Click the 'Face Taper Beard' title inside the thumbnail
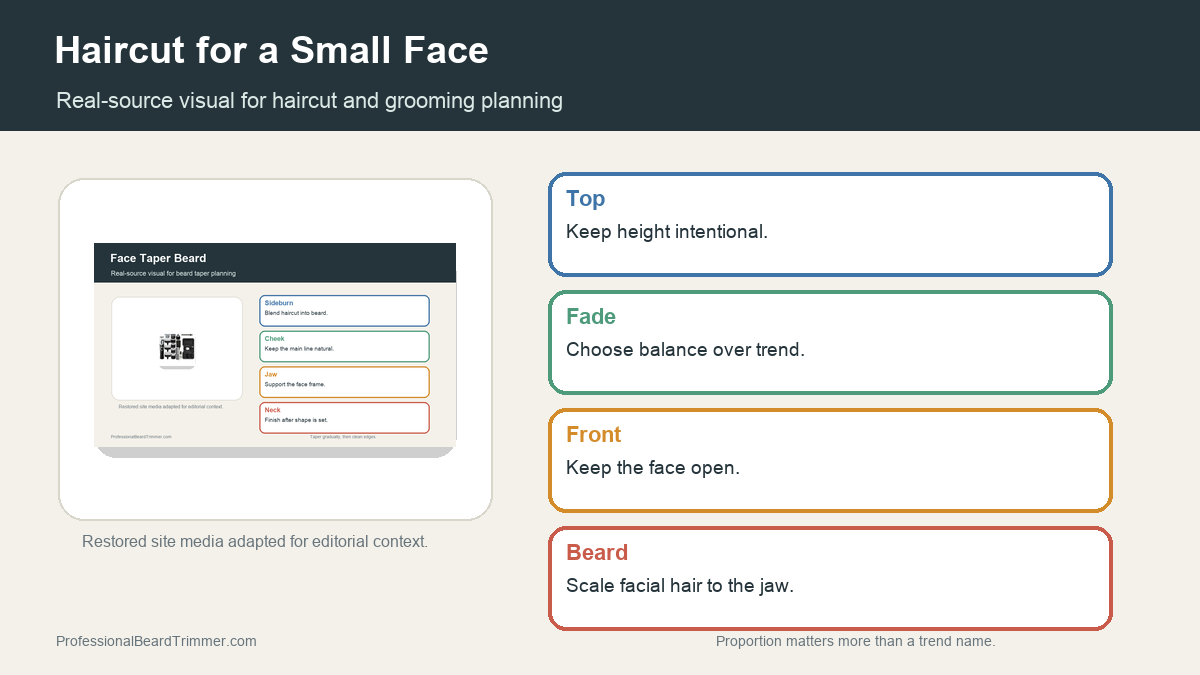This screenshot has width=1200, height=675. pos(158,258)
